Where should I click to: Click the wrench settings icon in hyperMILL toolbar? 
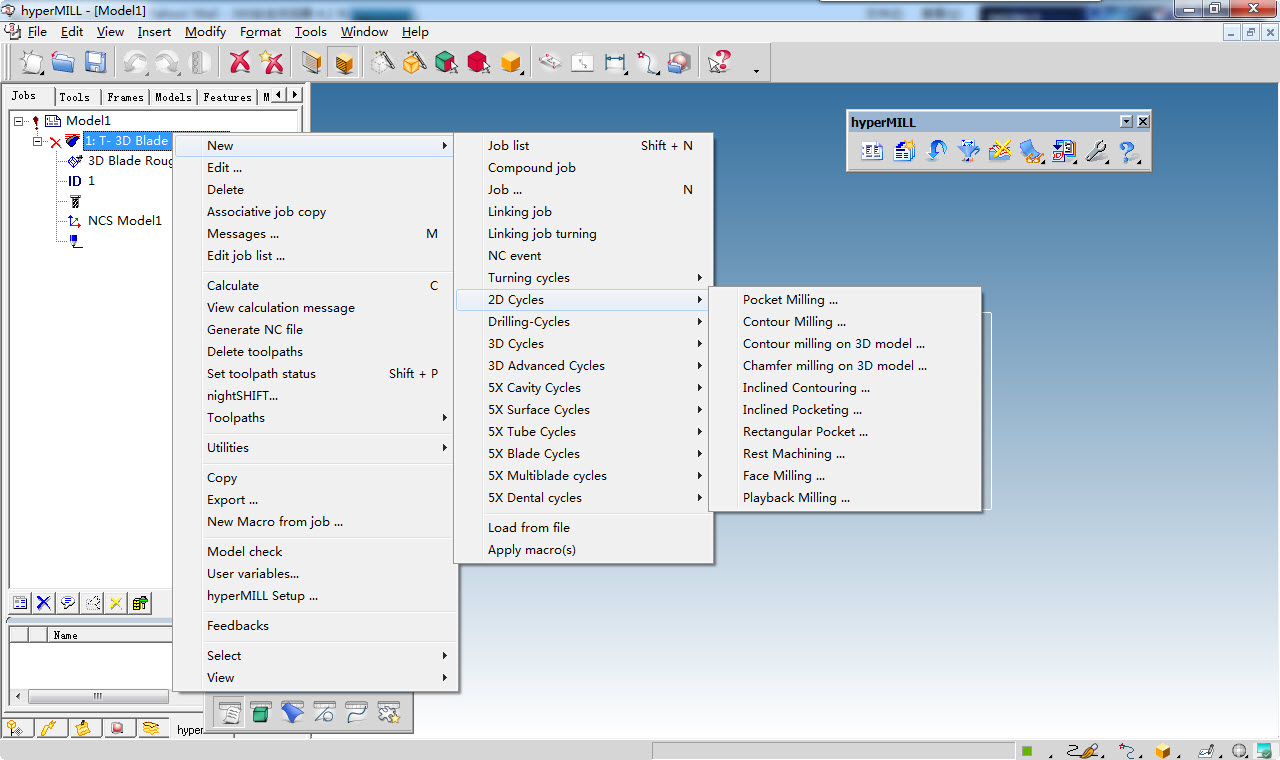[1096, 151]
